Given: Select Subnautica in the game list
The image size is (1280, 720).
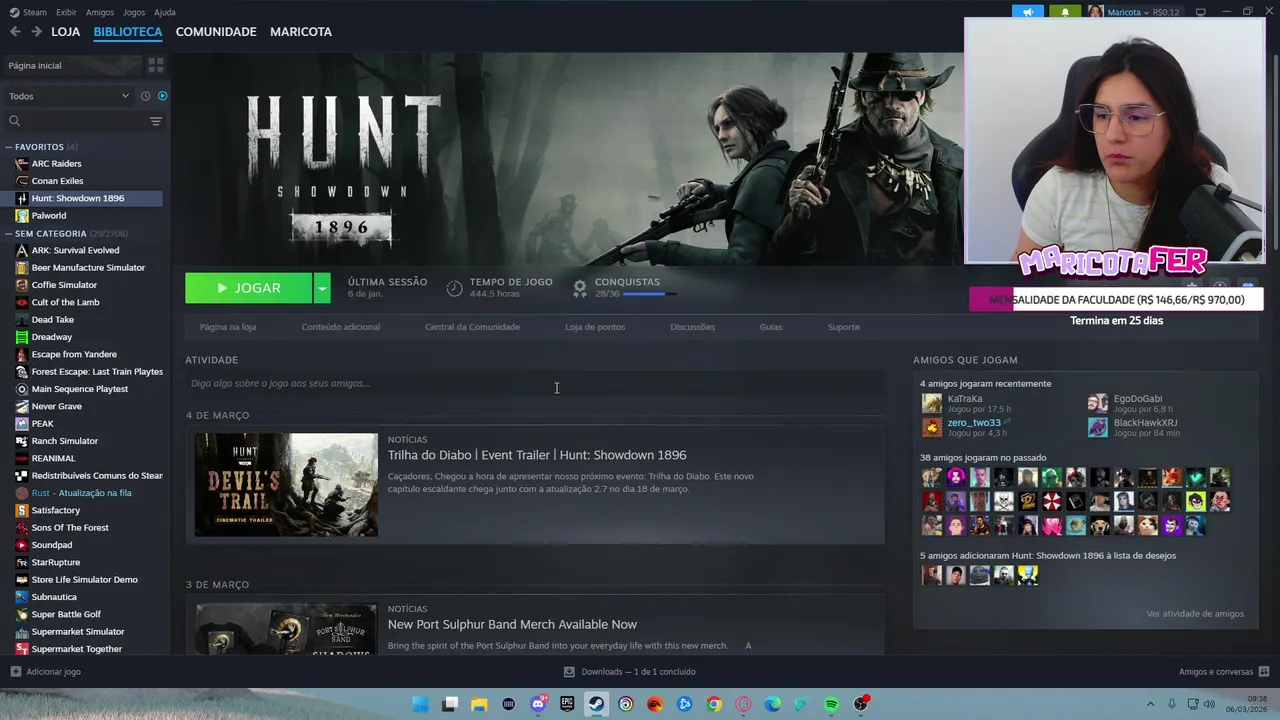Looking at the screenshot, I should 82,597.
